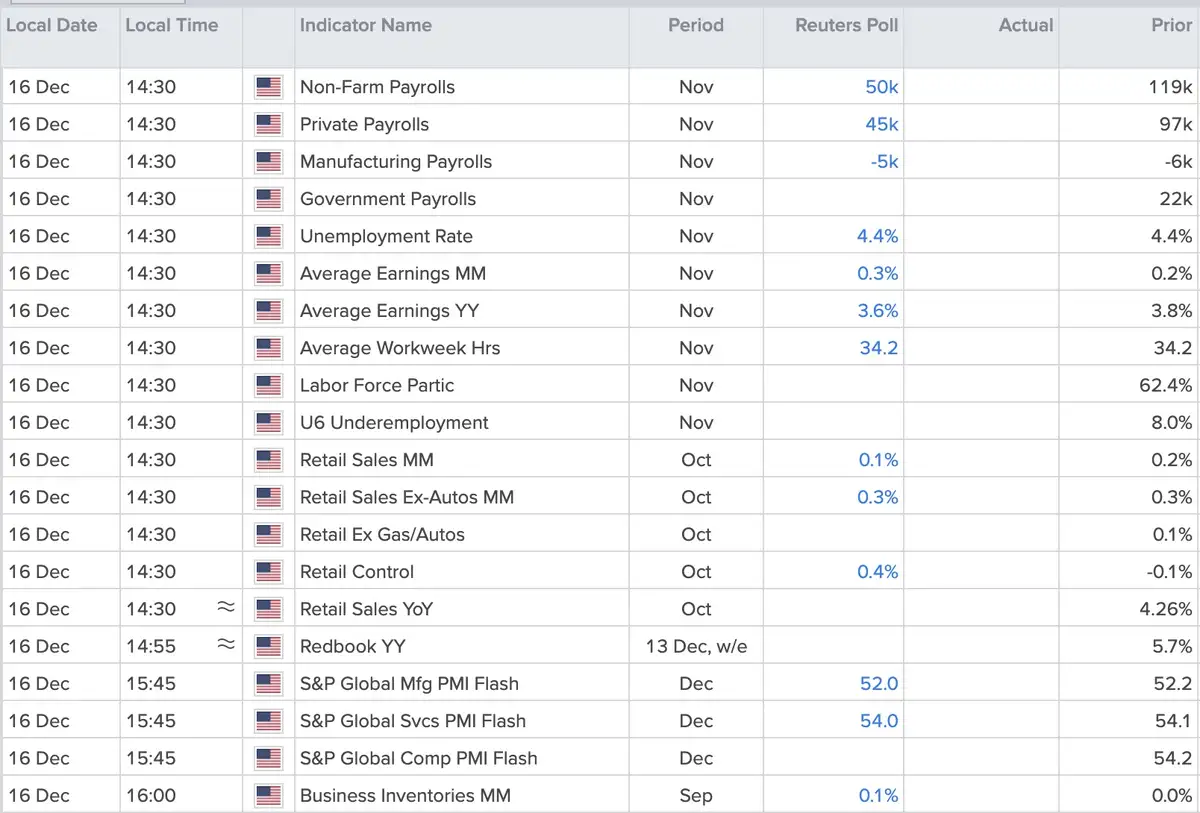This screenshot has height=813, width=1200.
Task: Open the Retail Control poll value 0.4%
Action: coord(878,572)
